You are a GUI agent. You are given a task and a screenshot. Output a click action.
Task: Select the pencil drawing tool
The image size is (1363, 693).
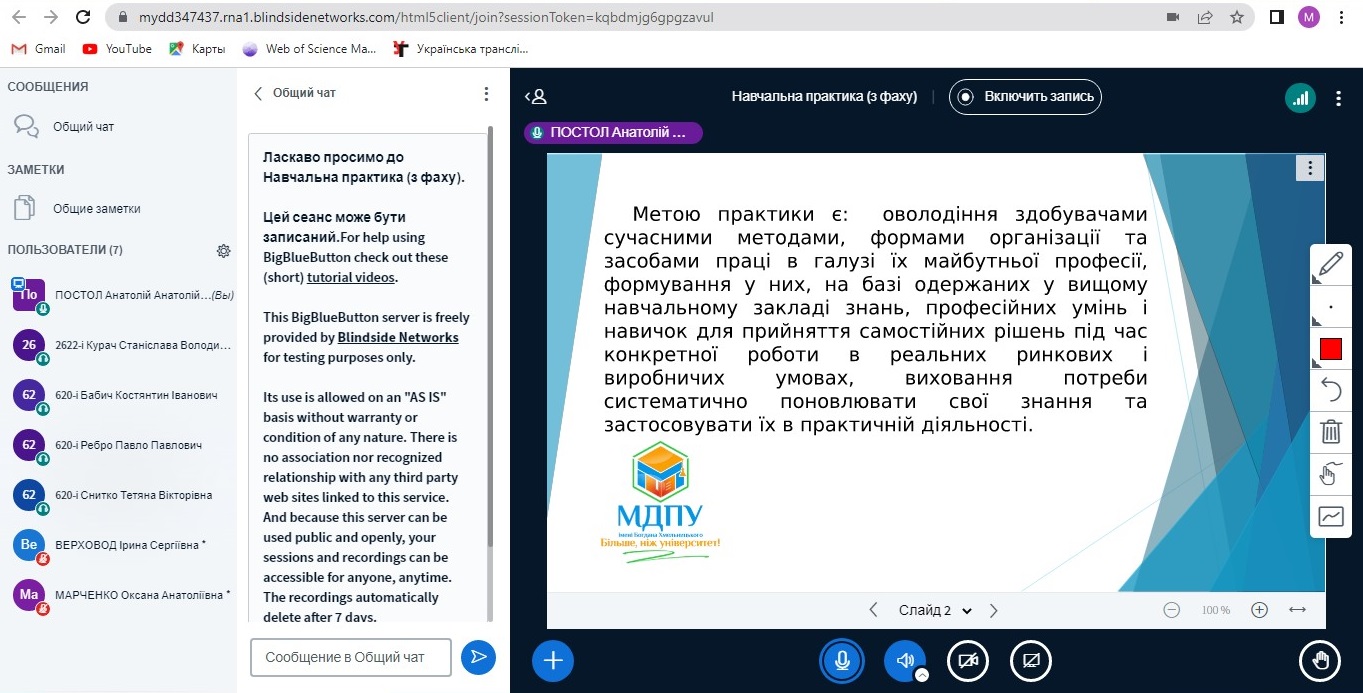pos(1331,265)
